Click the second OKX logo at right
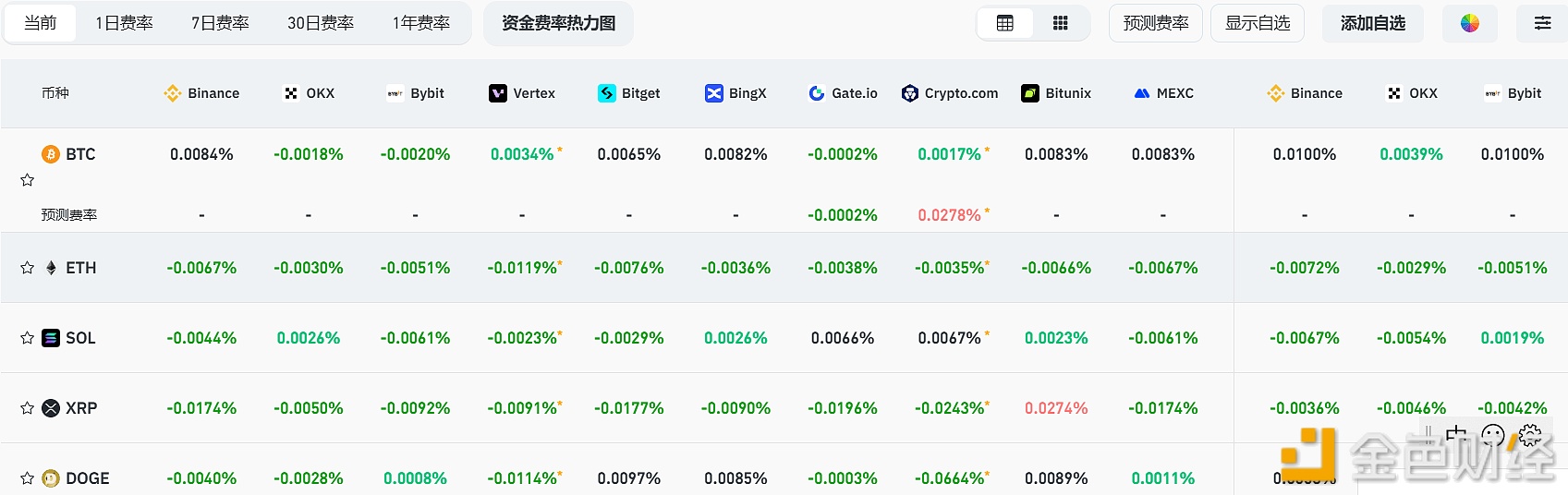Image resolution: width=1568 pixels, height=495 pixels. coord(1394,93)
